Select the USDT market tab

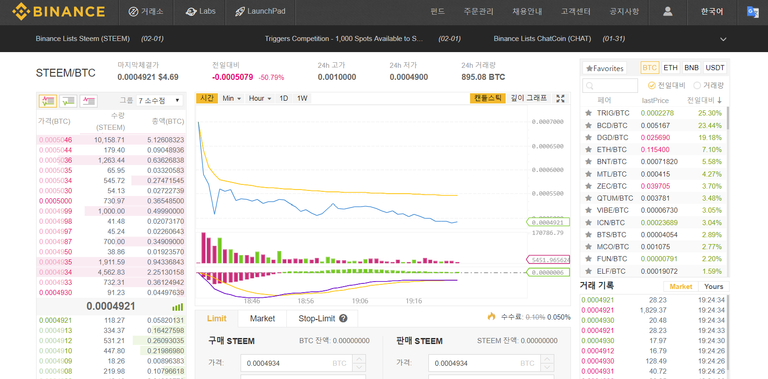[715, 68]
